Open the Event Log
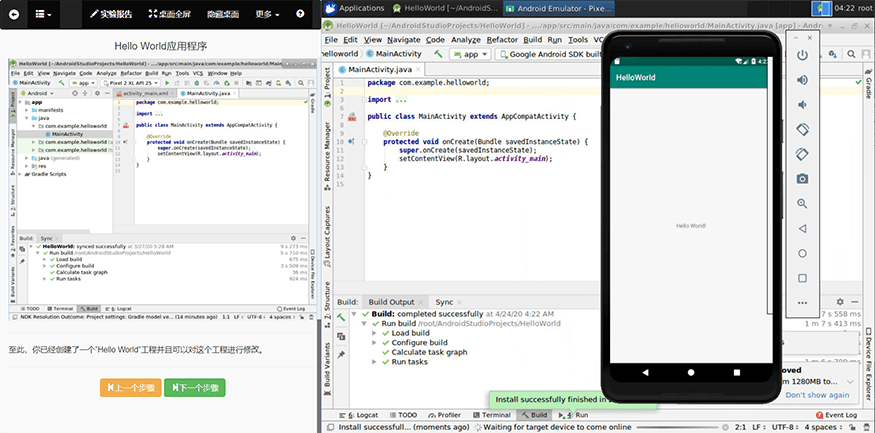 (836, 415)
